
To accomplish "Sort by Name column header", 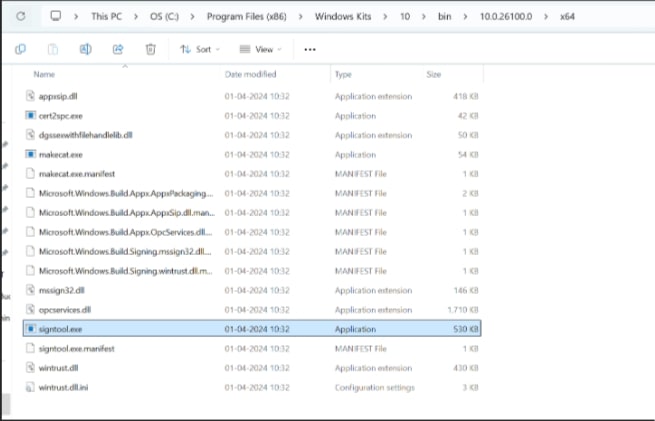I will pyautogui.click(x=44, y=74).
